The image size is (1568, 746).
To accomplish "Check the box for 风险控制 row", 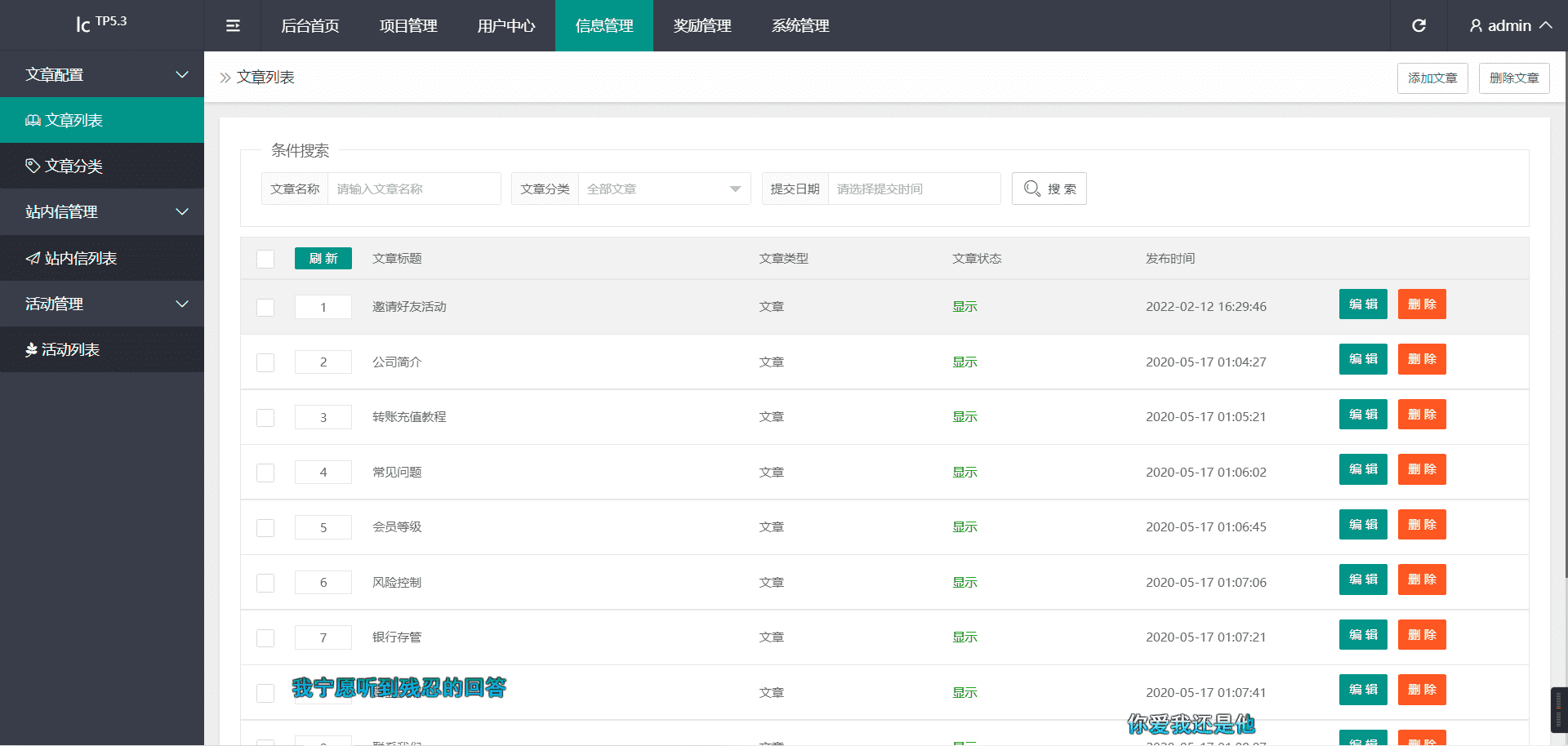I will pyautogui.click(x=265, y=583).
